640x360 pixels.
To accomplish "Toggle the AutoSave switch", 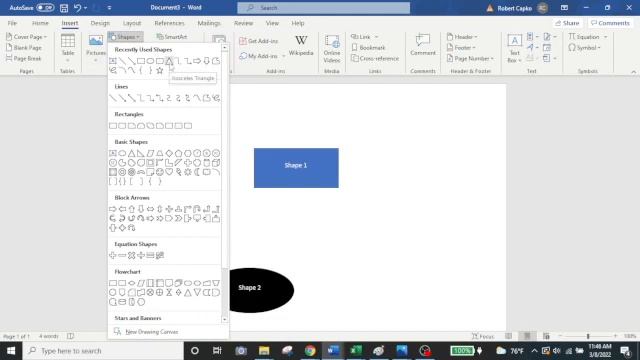I will 45,8.
